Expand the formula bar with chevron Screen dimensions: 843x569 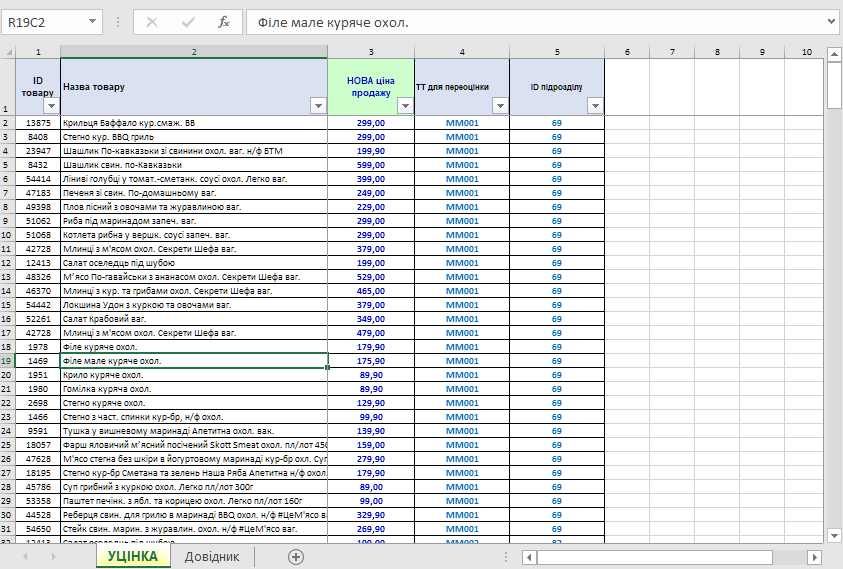click(x=832, y=22)
